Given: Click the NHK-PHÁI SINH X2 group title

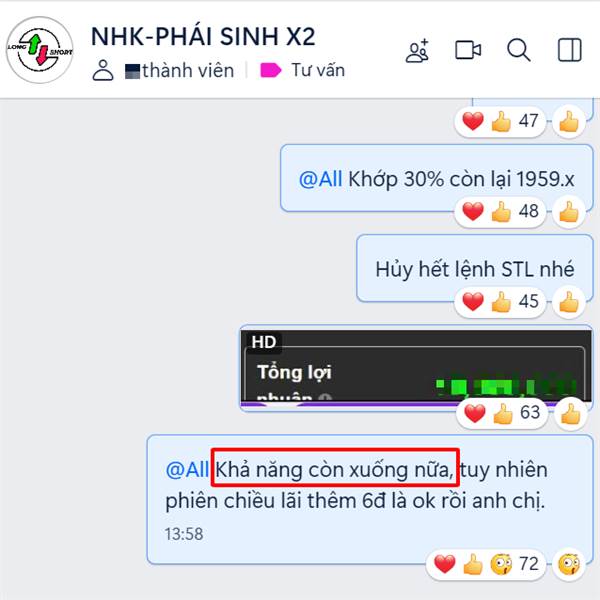Looking at the screenshot, I should pos(203,37).
